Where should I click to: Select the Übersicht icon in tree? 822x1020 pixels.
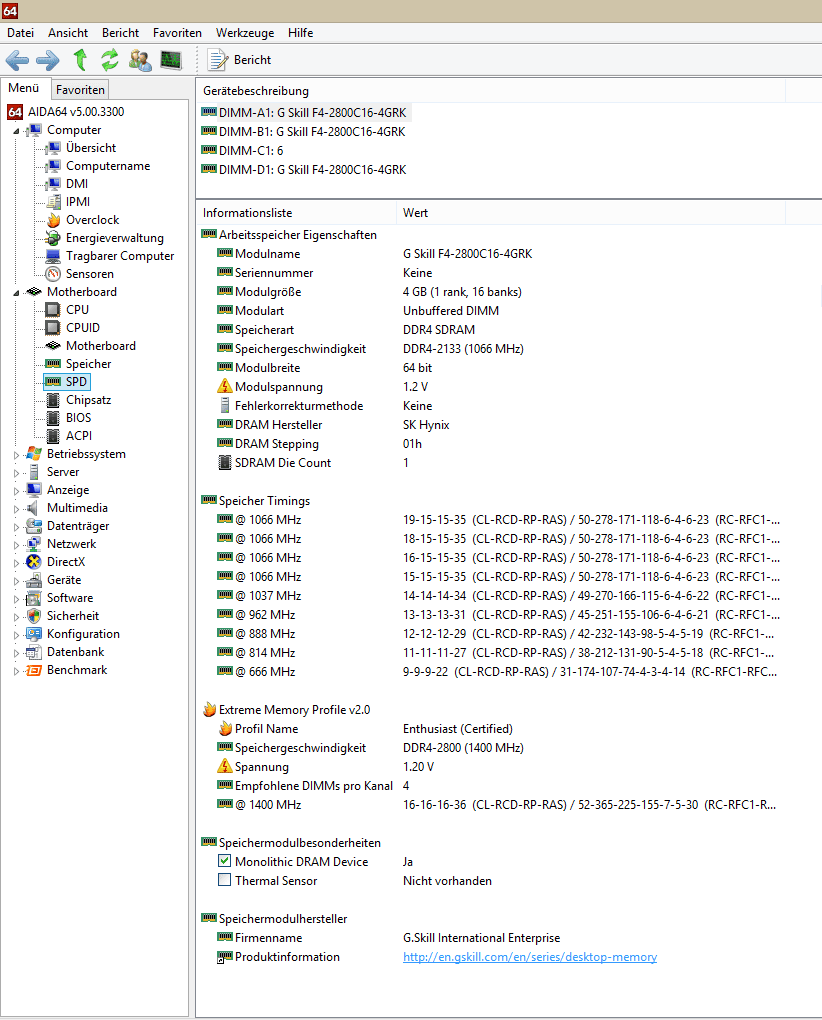53,148
